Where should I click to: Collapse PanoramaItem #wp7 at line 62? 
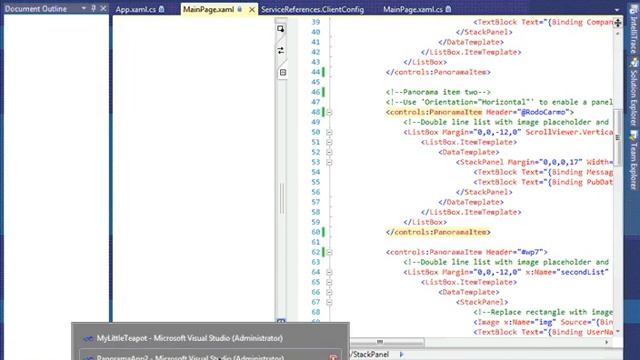click(329, 252)
